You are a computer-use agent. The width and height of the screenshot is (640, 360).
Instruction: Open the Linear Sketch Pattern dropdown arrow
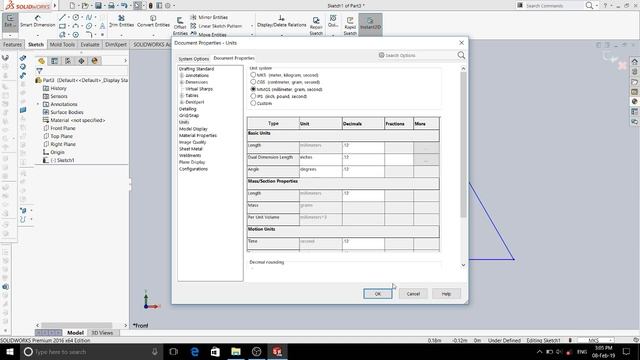252,26
